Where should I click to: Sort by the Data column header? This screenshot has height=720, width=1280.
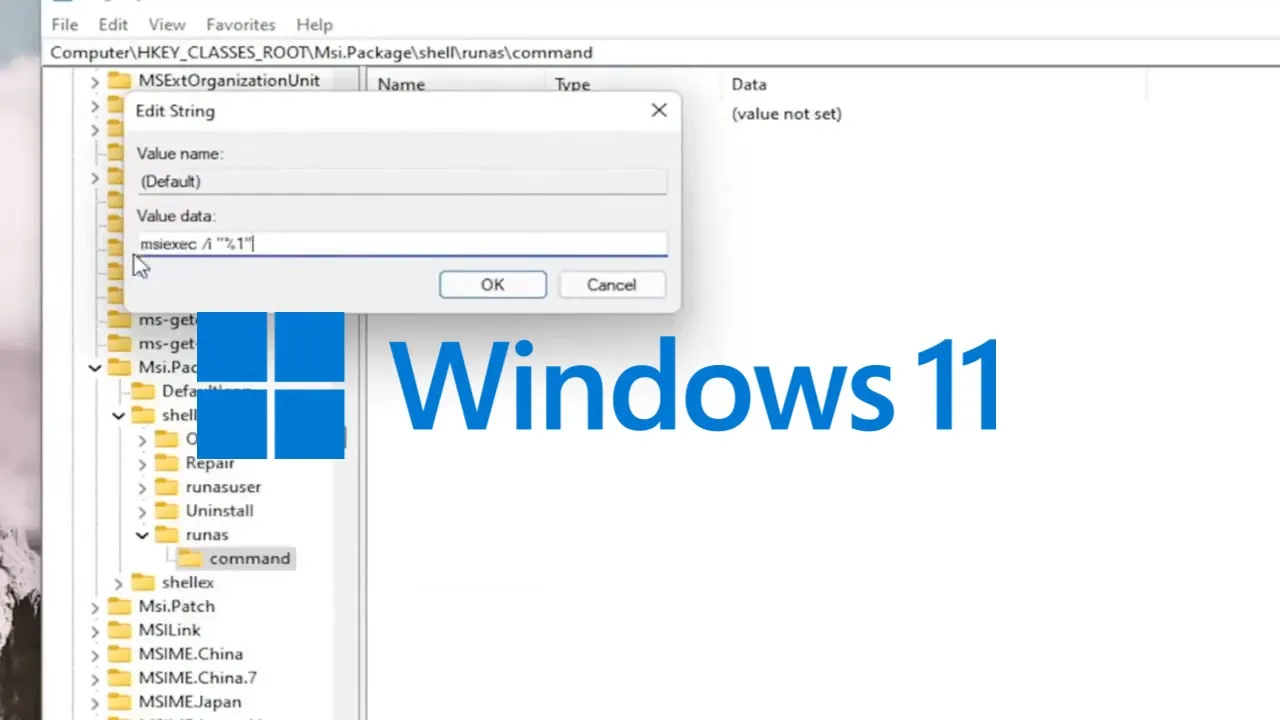click(x=749, y=84)
